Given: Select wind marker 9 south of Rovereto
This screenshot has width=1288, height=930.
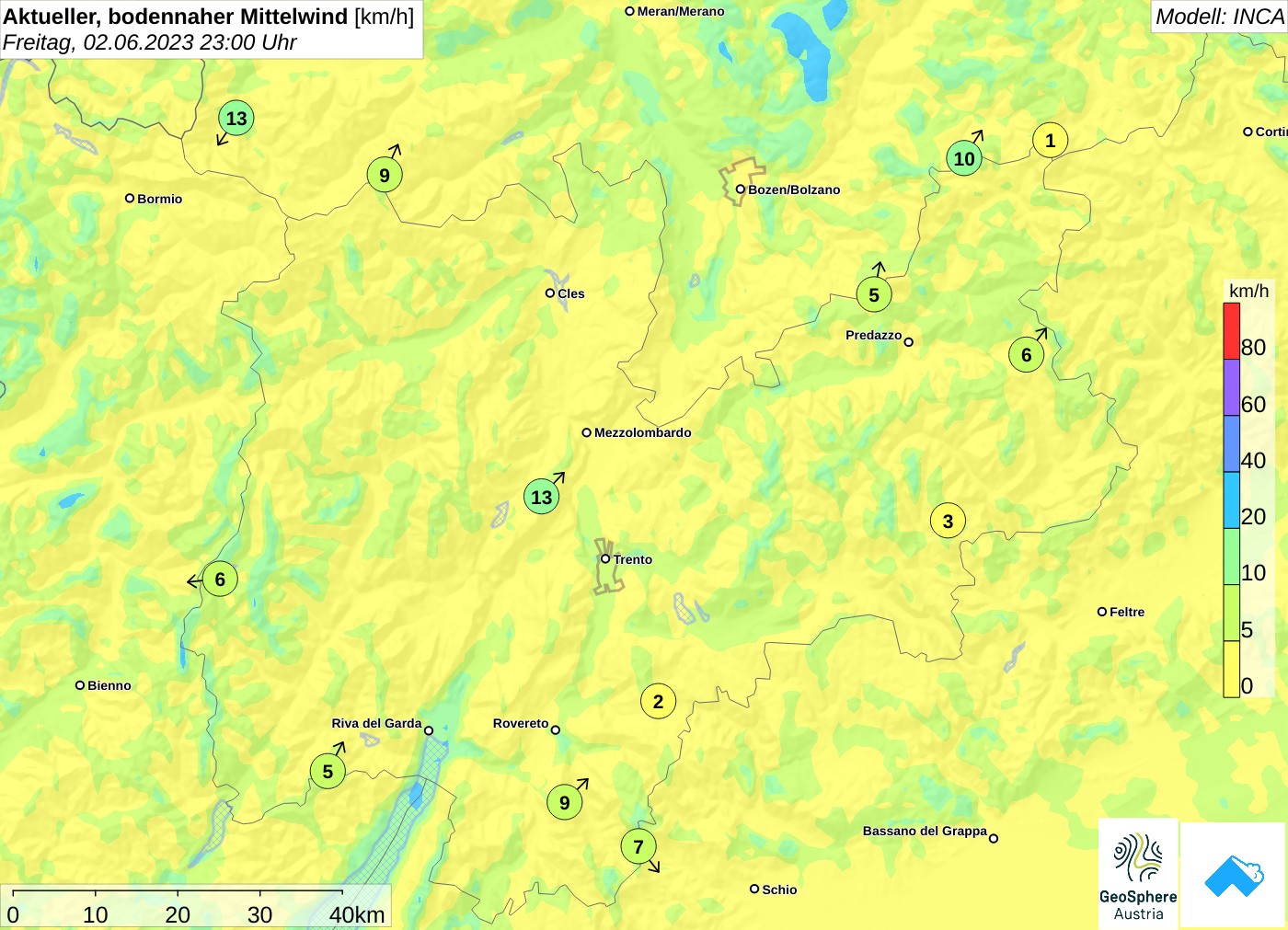Looking at the screenshot, I should (x=565, y=802).
